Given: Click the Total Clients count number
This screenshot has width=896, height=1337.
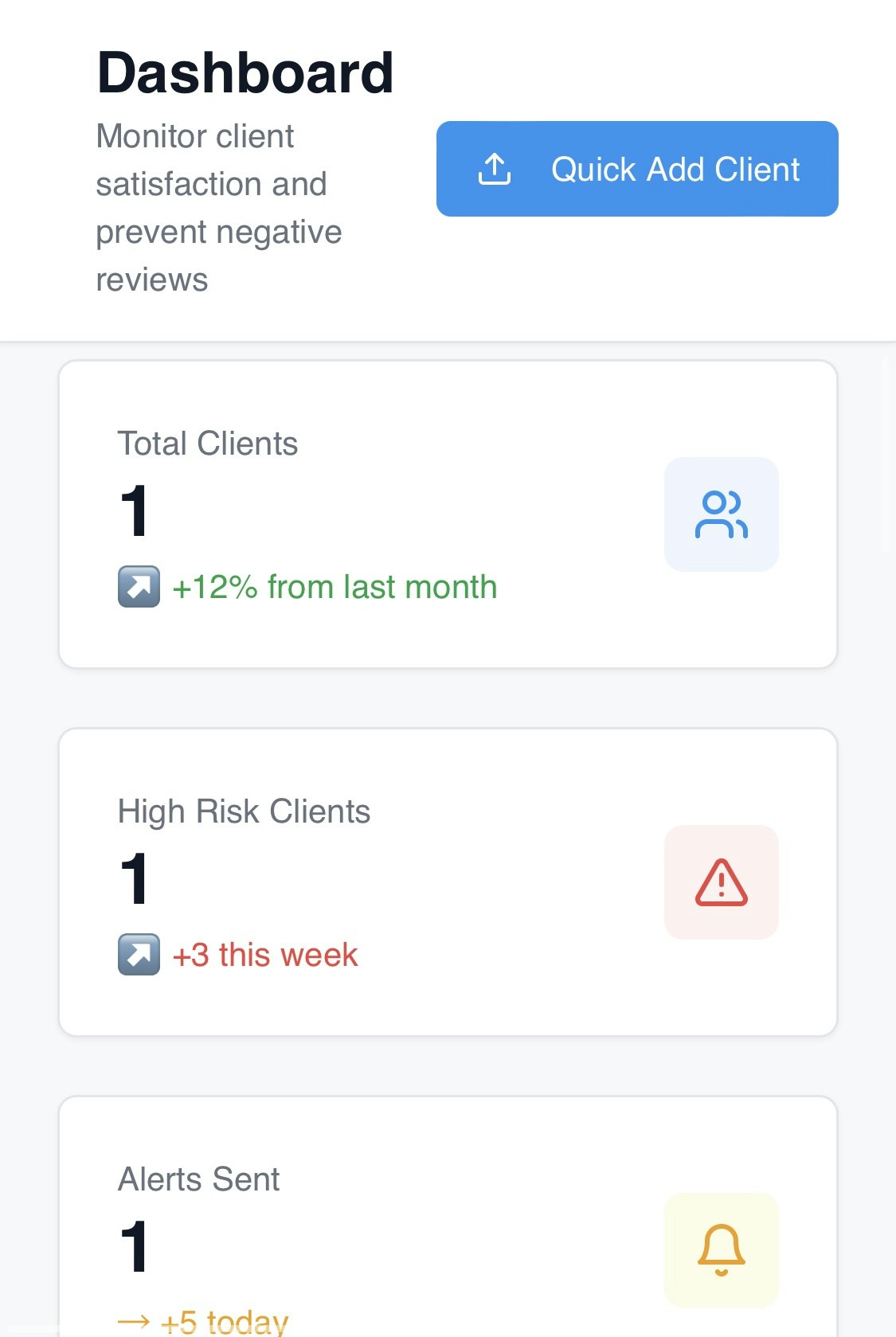Looking at the screenshot, I should [135, 511].
